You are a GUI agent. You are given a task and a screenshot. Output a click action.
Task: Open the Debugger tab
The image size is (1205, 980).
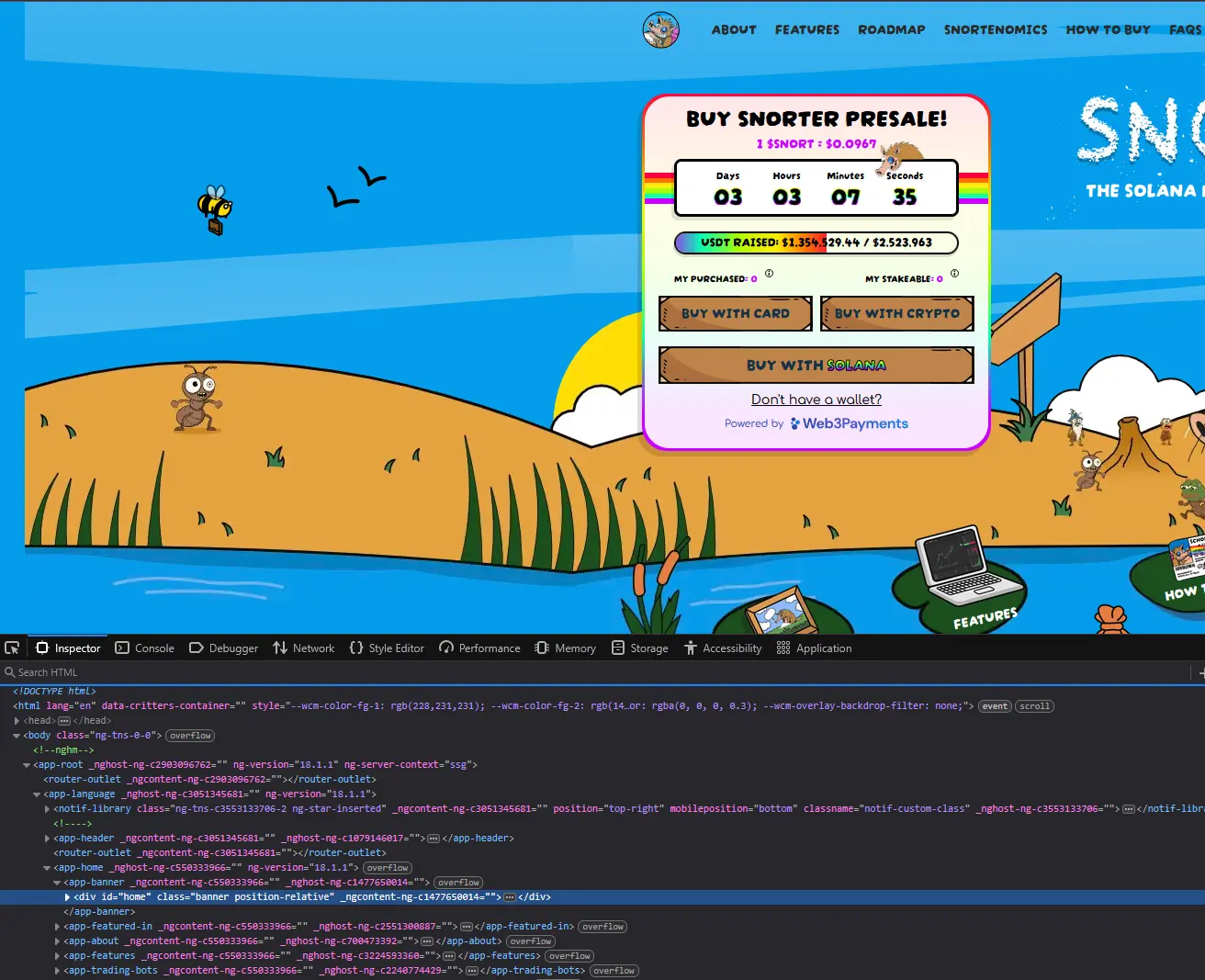click(x=223, y=648)
